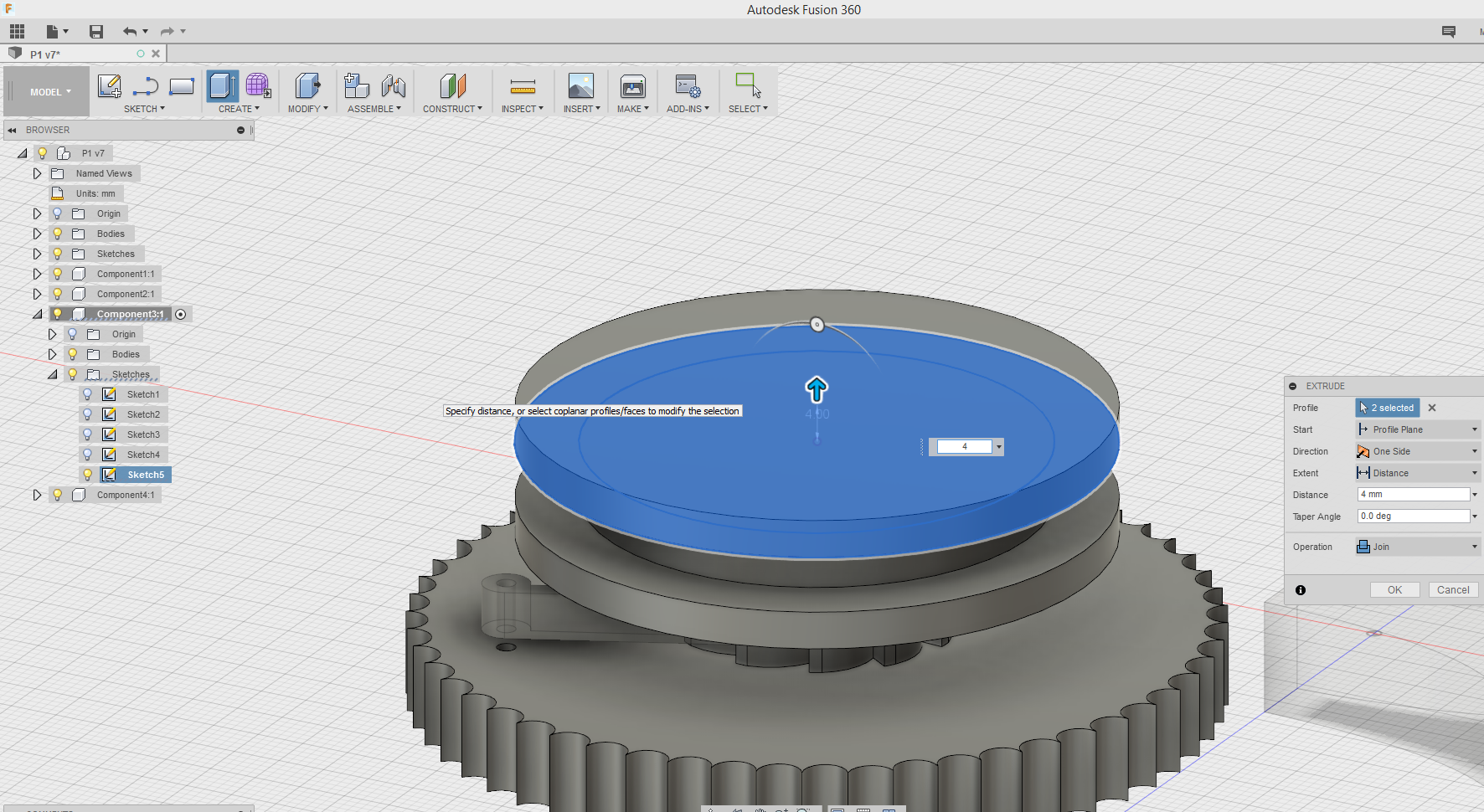Open the ASSEMBLE menu
This screenshot has height=812, width=1484.
point(374,109)
